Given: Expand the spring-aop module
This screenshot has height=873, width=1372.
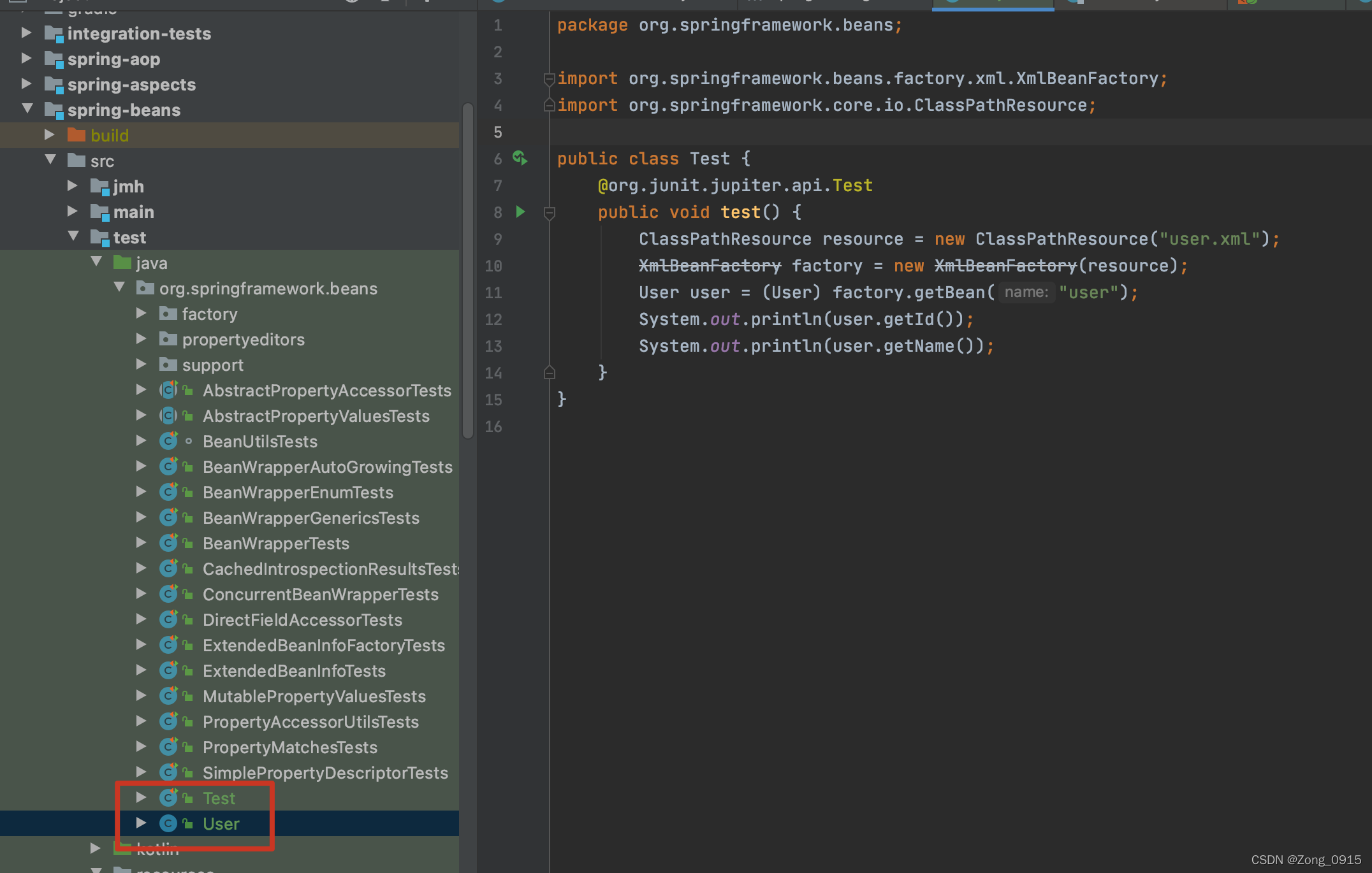Looking at the screenshot, I should [26, 58].
